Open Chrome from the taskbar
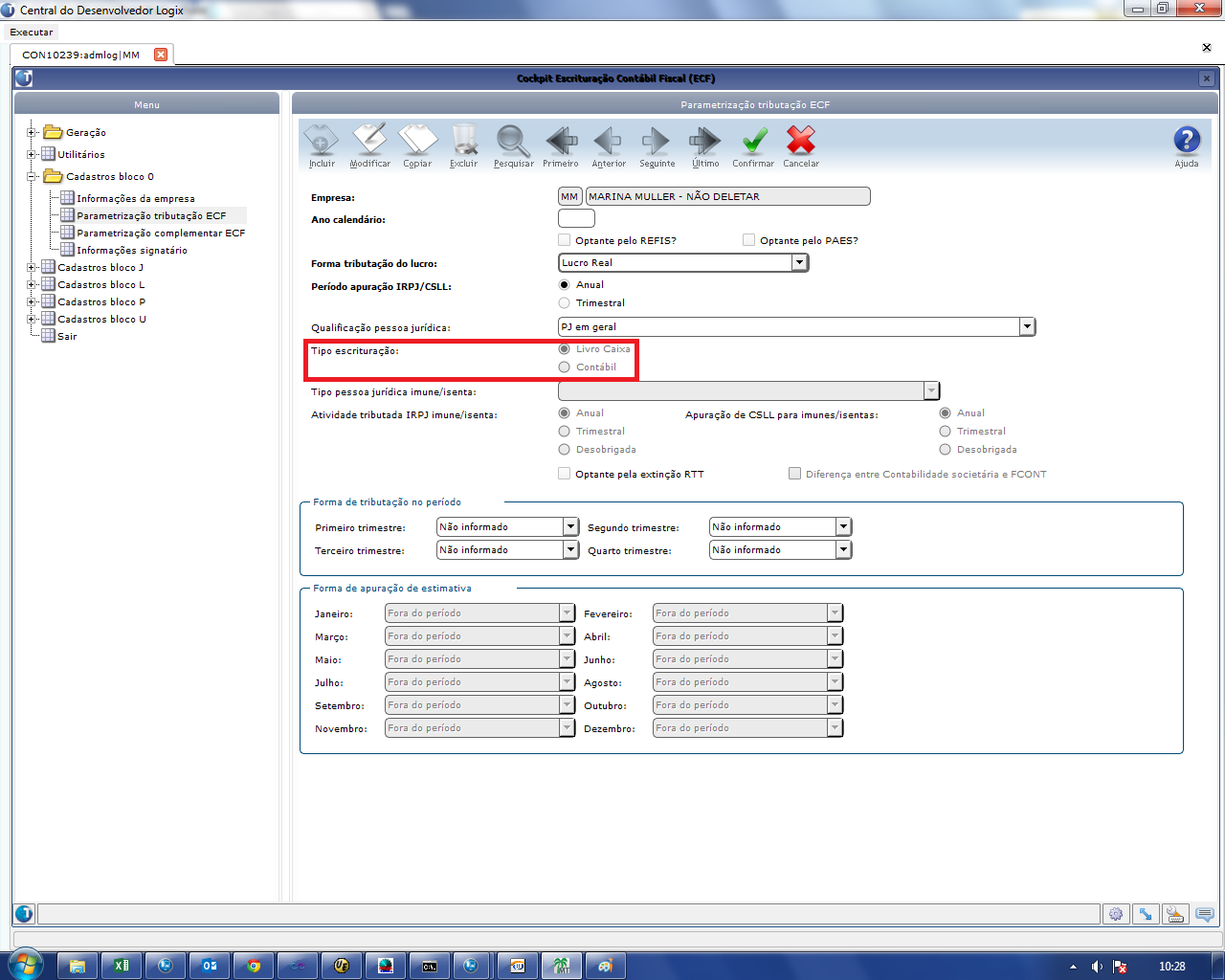 [x=254, y=966]
